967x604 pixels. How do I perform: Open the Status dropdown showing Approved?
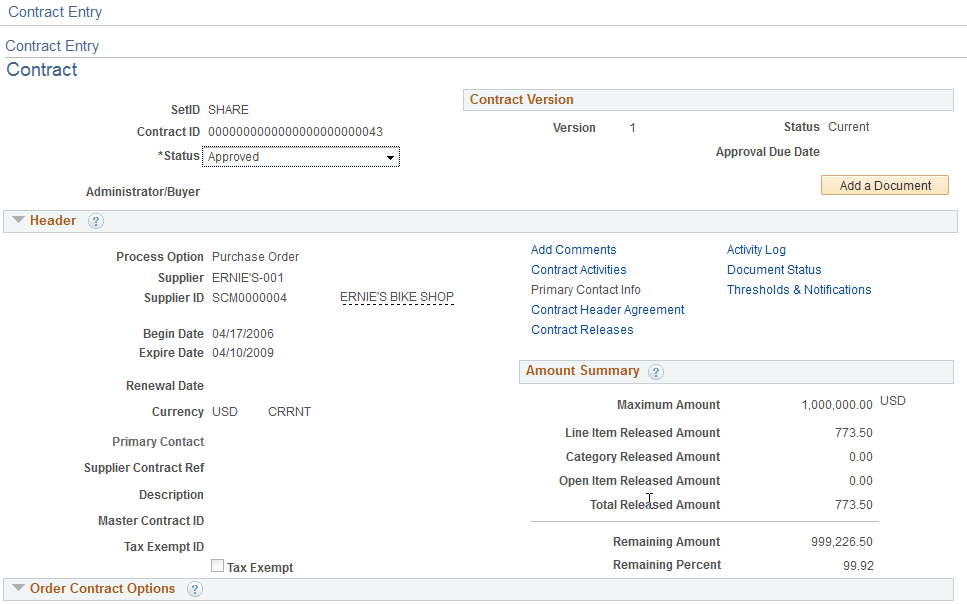click(301, 157)
